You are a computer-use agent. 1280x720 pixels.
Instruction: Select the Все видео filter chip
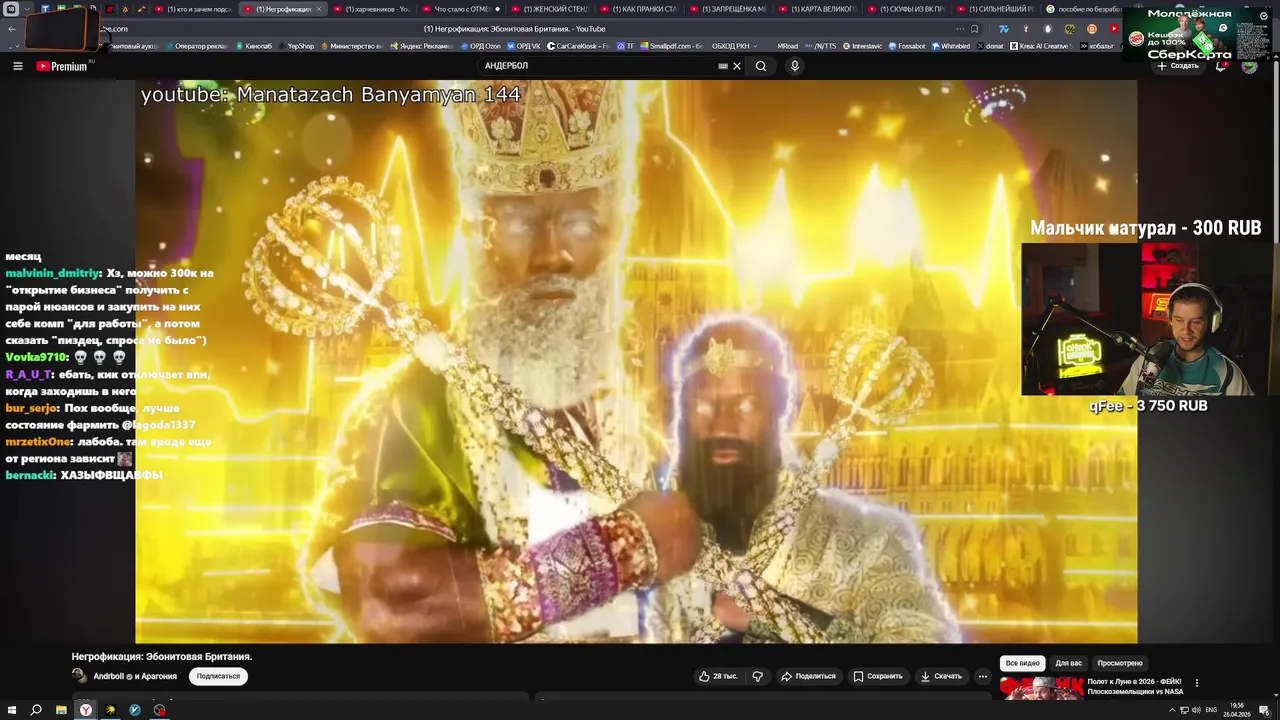pos(1023,663)
